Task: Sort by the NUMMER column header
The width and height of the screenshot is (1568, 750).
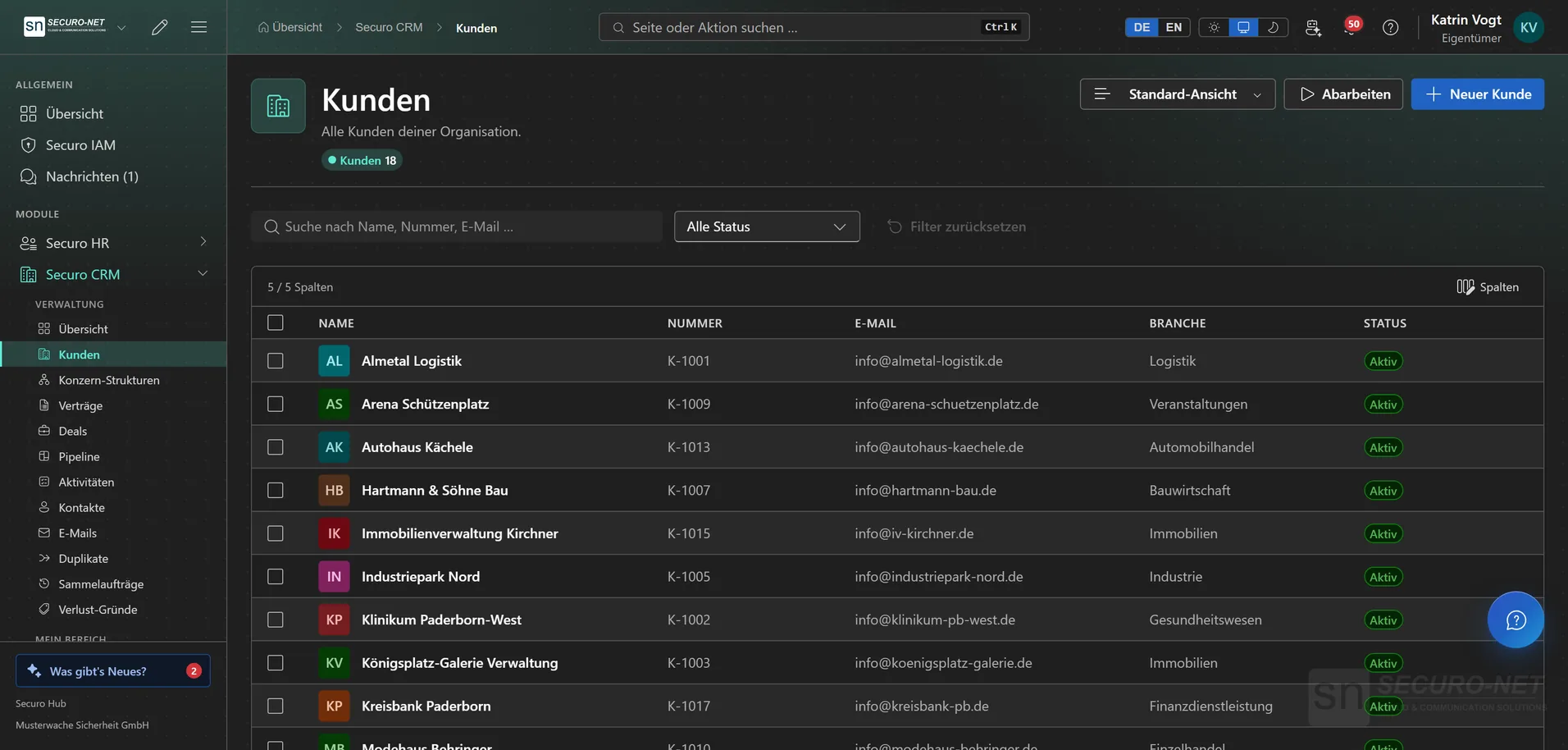Action: [x=695, y=322]
